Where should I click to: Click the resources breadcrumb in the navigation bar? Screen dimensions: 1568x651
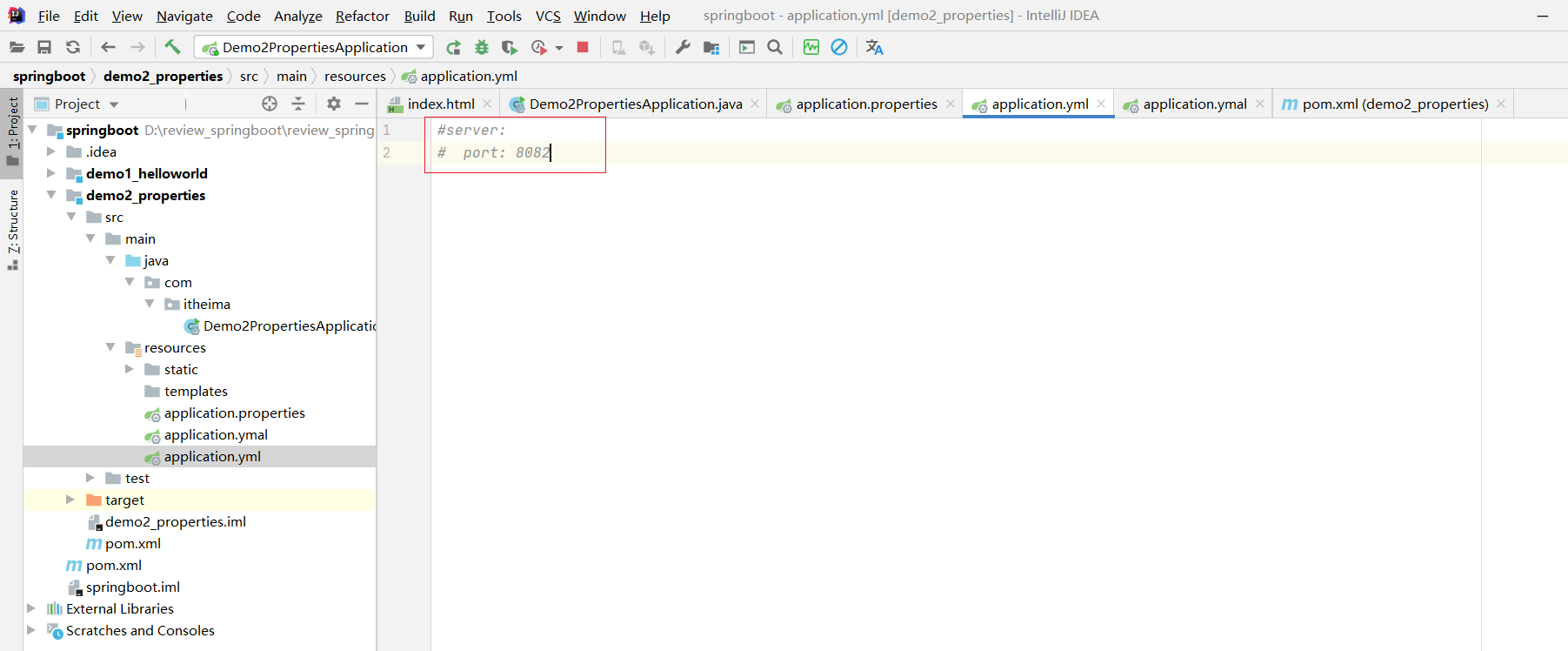[x=355, y=76]
